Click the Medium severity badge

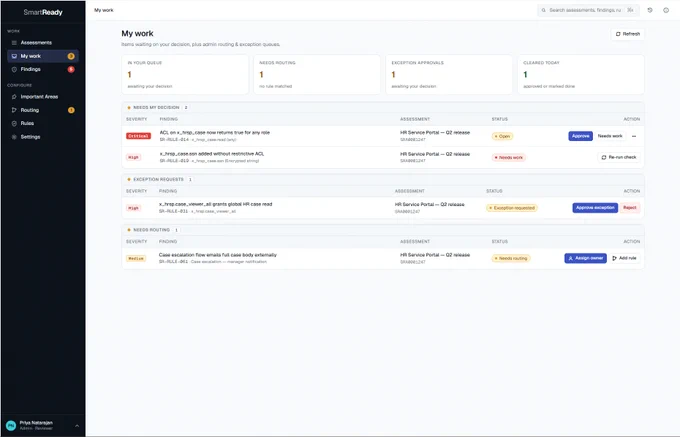[136, 258]
